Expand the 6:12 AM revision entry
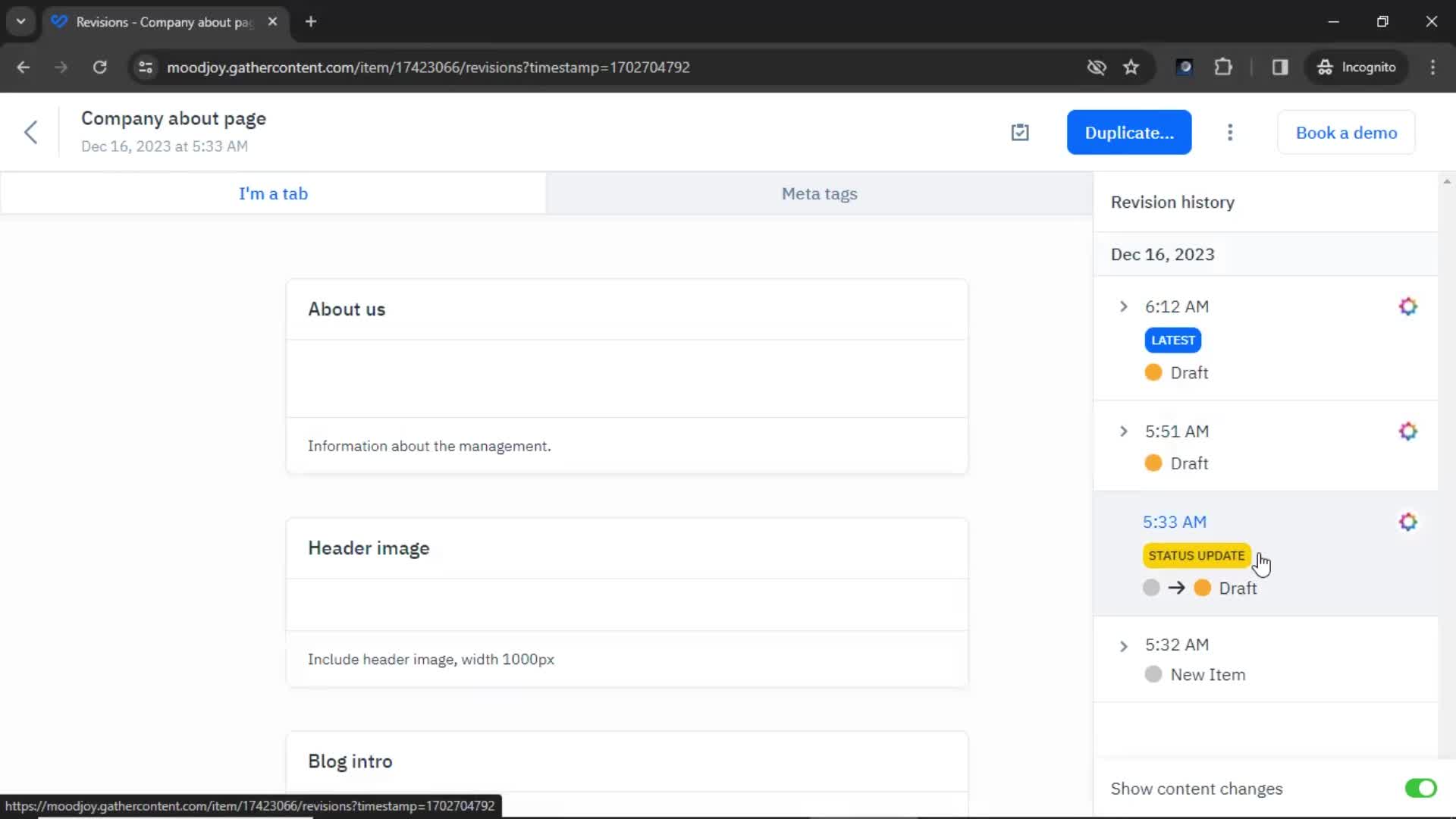Image resolution: width=1456 pixels, height=819 pixels. point(1124,306)
